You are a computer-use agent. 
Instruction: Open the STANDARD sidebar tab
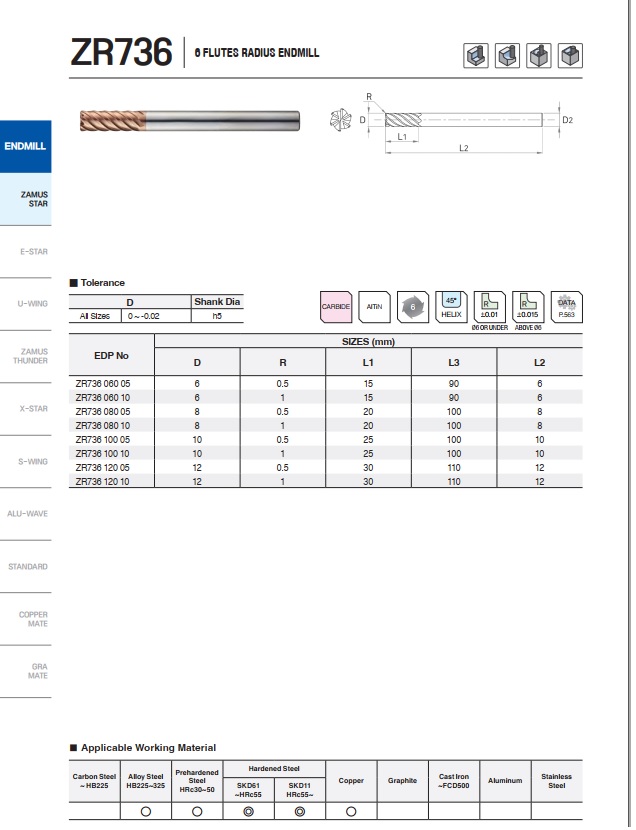coord(25,566)
